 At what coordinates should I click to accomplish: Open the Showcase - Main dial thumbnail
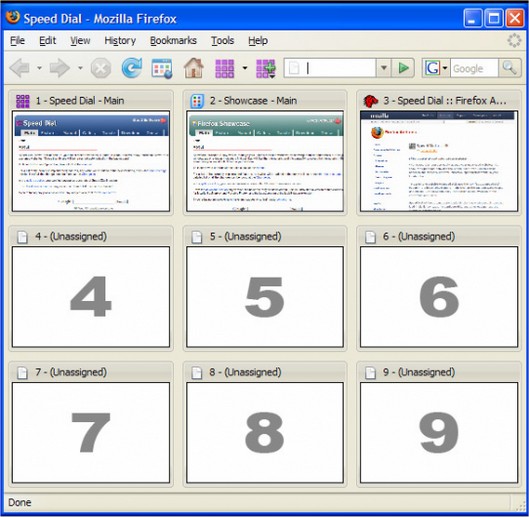[x=265, y=161]
